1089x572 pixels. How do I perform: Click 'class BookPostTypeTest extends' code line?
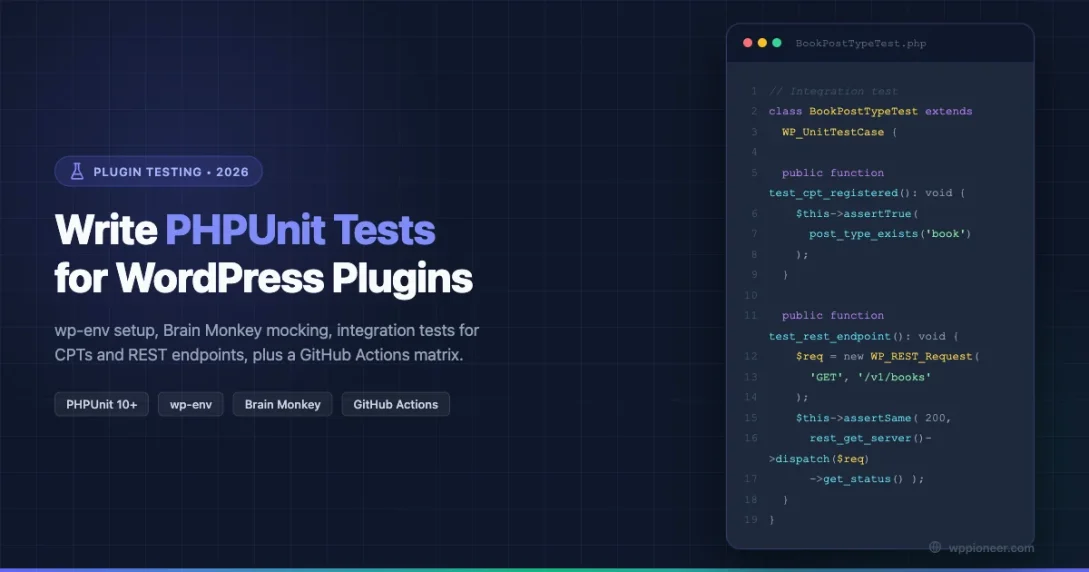tap(870, 111)
